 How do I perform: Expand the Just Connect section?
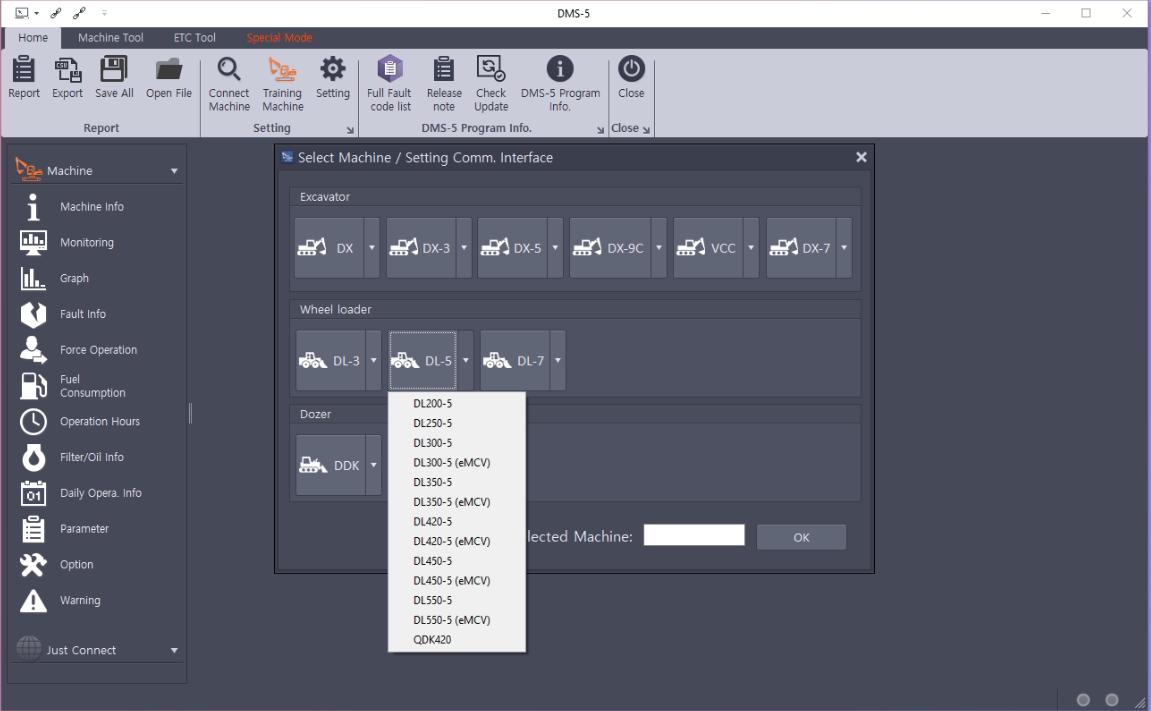pyautogui.click(x=174, y=651)
